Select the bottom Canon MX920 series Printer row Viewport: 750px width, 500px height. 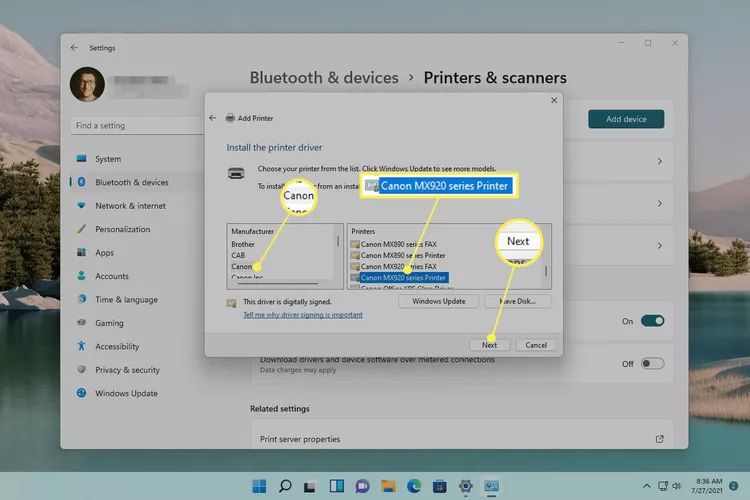point(403,278)
